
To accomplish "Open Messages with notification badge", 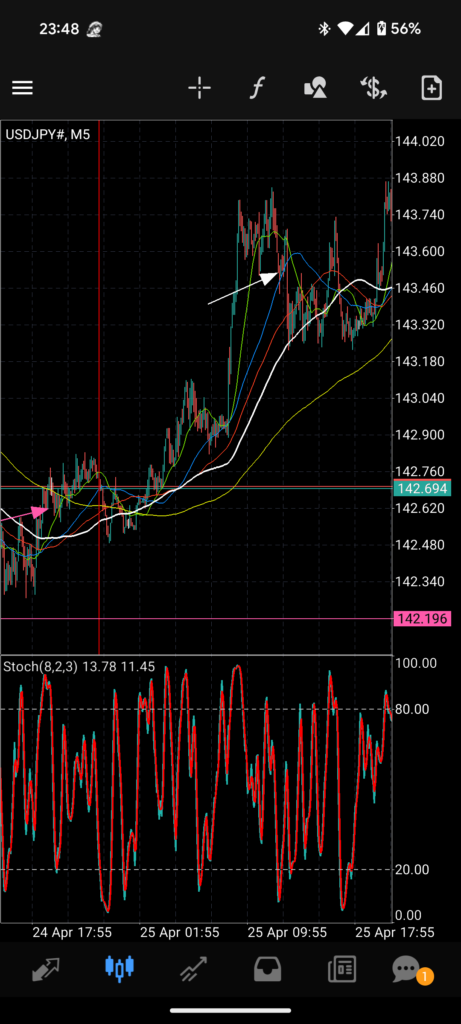I will 408,970.
